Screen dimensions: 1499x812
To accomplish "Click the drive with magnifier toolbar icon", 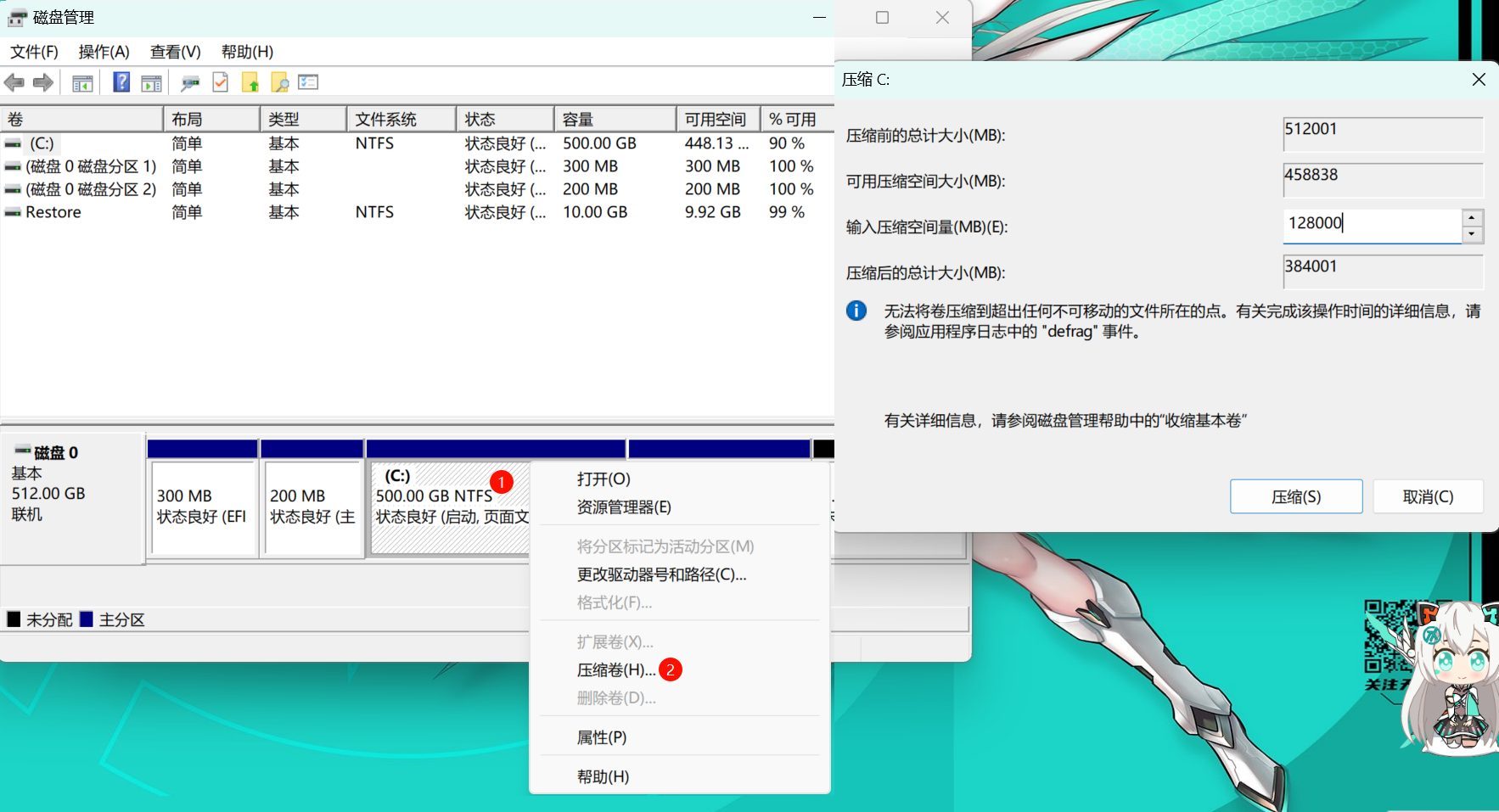I will pyautogui.click(x=190, y=83).
